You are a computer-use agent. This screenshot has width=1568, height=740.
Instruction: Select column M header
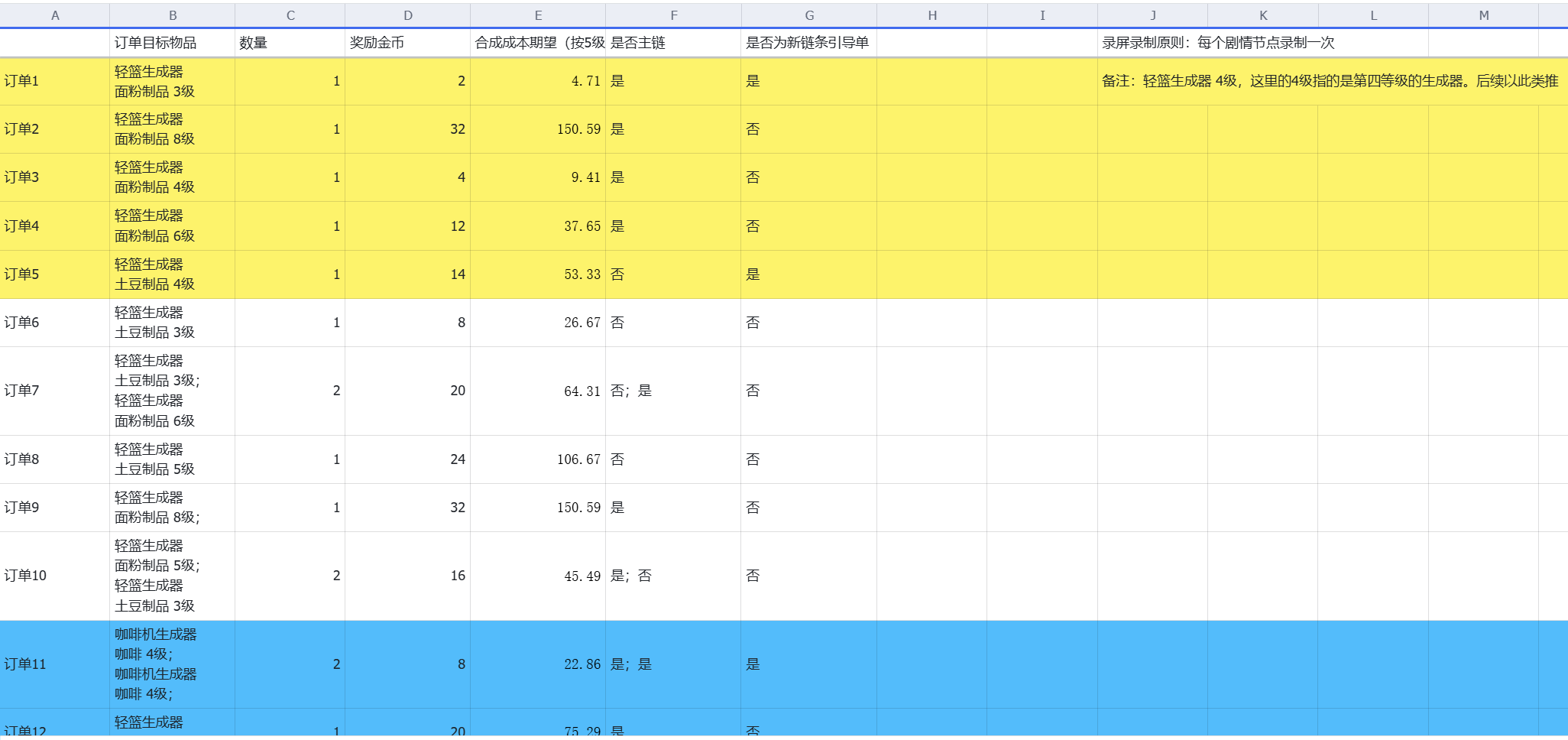click(x=1484, y=15)
